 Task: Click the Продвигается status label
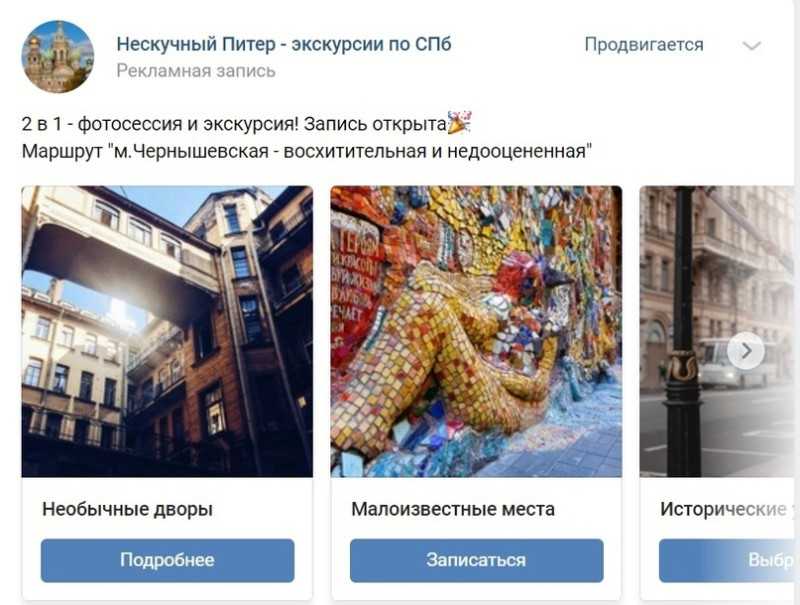644,45
